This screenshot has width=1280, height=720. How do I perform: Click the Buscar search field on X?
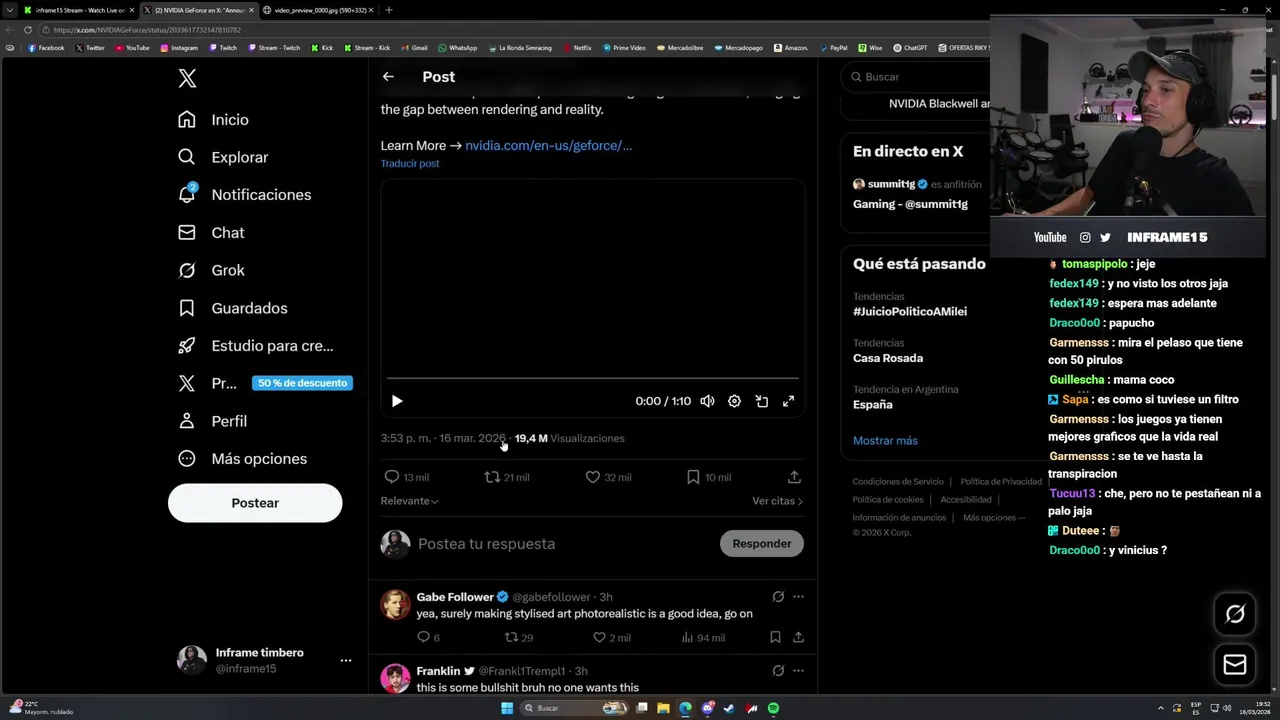pyautogui.click(x=915, y=77)
